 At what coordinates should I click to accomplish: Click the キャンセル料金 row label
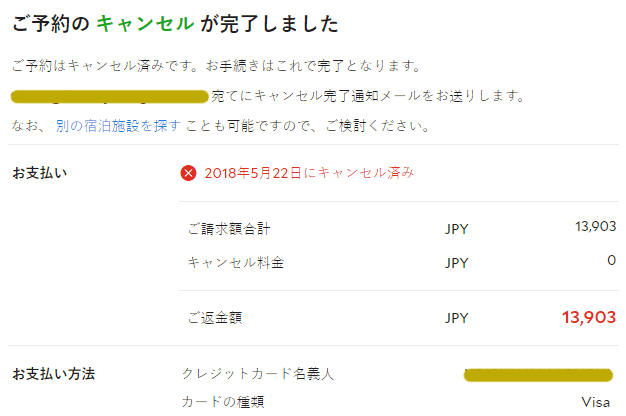click(236, 263)
